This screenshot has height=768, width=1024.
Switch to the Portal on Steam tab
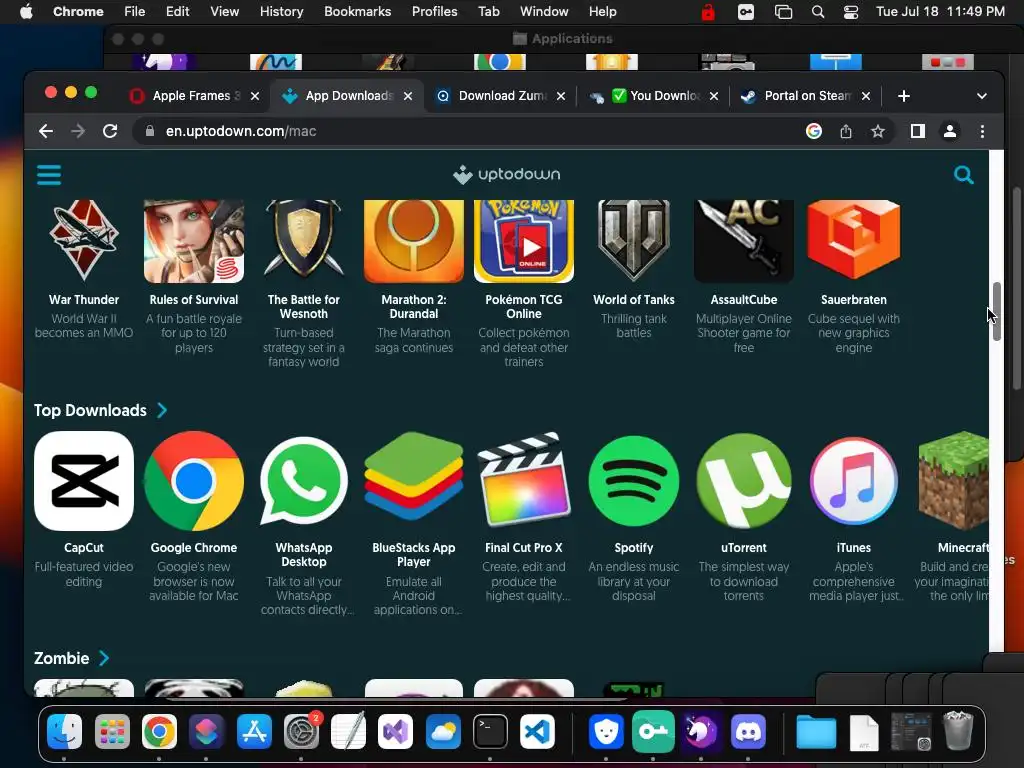tap(807, 96)
